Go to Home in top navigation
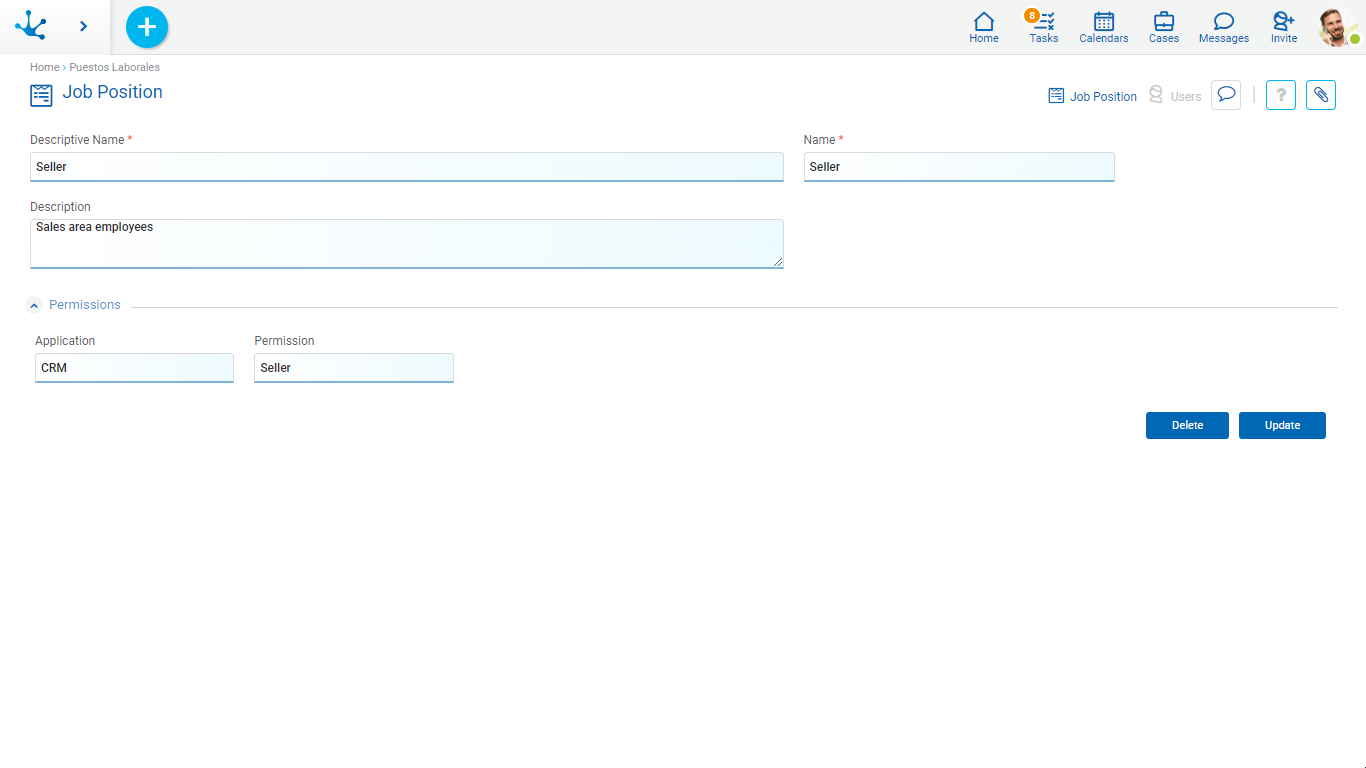This screenshot has height=768, width=1366. tap(984, 27)
